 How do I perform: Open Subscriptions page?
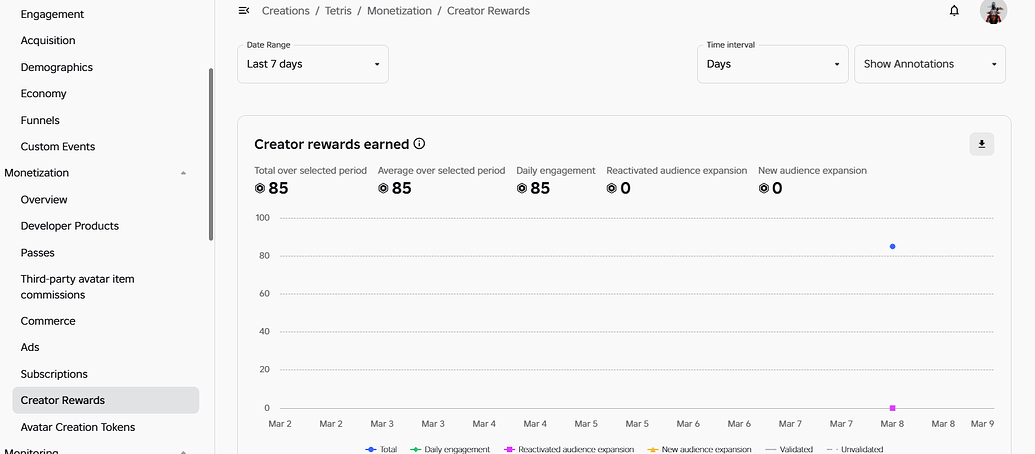click(x=53, y=374)
